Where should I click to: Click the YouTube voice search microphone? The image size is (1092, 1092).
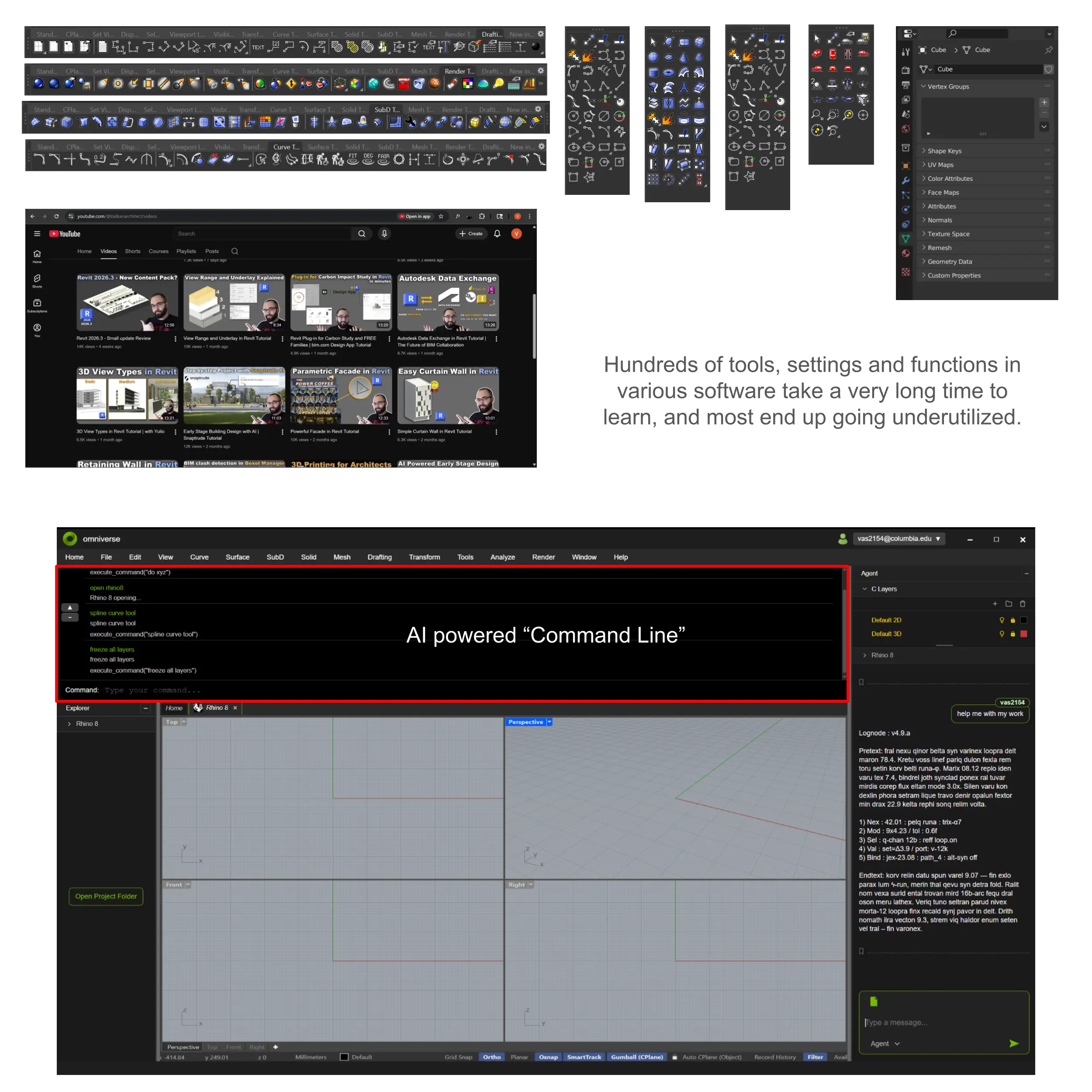point(384,233)
